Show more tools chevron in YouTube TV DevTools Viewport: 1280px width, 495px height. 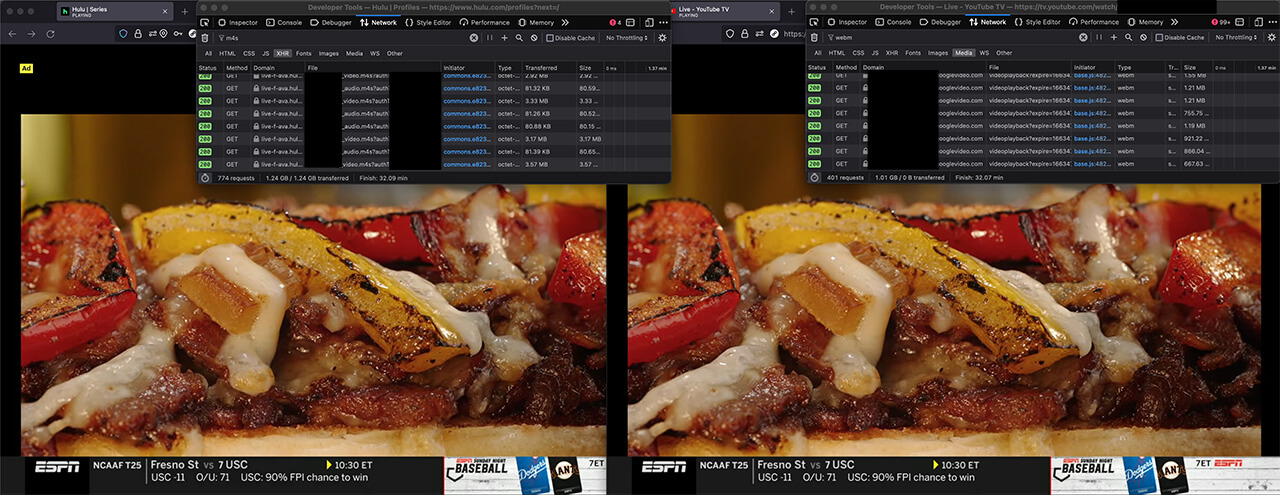tap(1175, 22)
